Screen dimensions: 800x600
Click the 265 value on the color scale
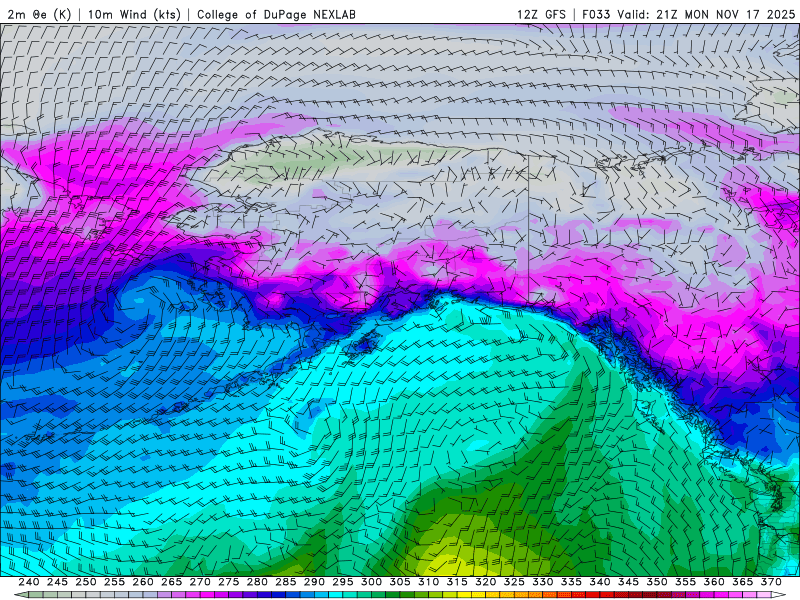pos(171,582)
